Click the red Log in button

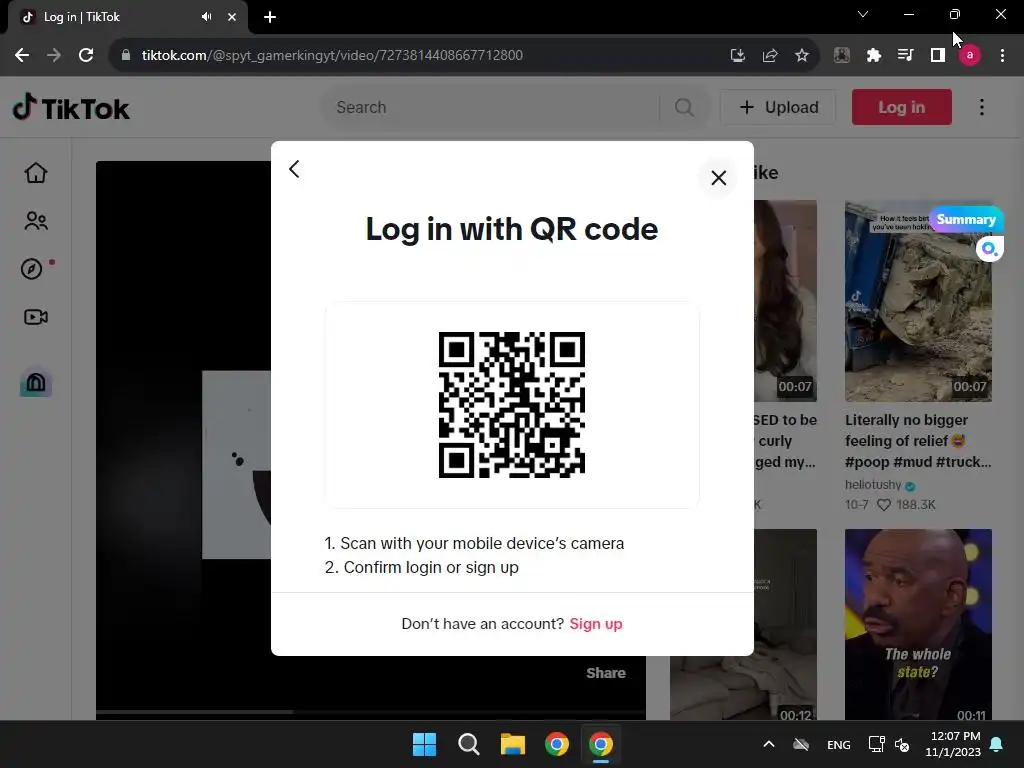[x=901, y=107]
